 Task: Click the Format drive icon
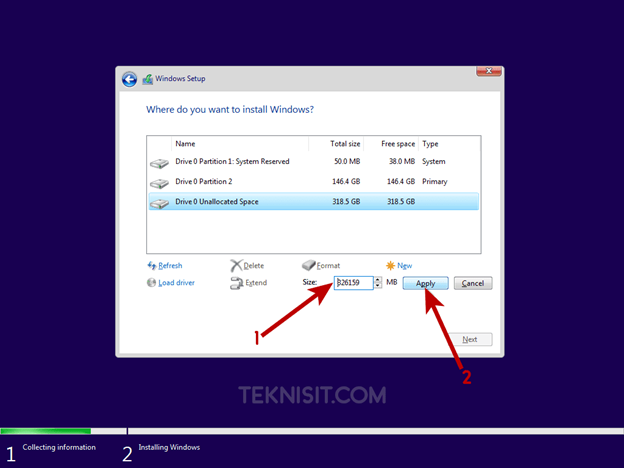308,265
